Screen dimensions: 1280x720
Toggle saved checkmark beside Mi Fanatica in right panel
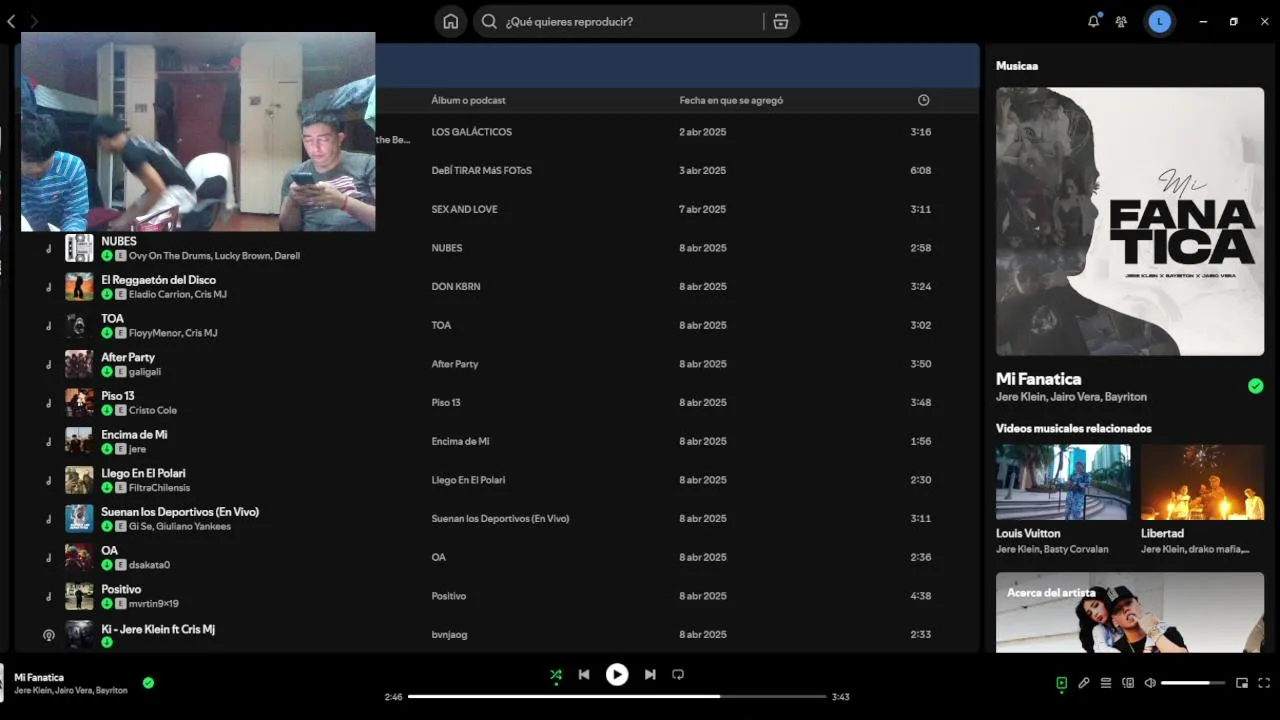1256,386
